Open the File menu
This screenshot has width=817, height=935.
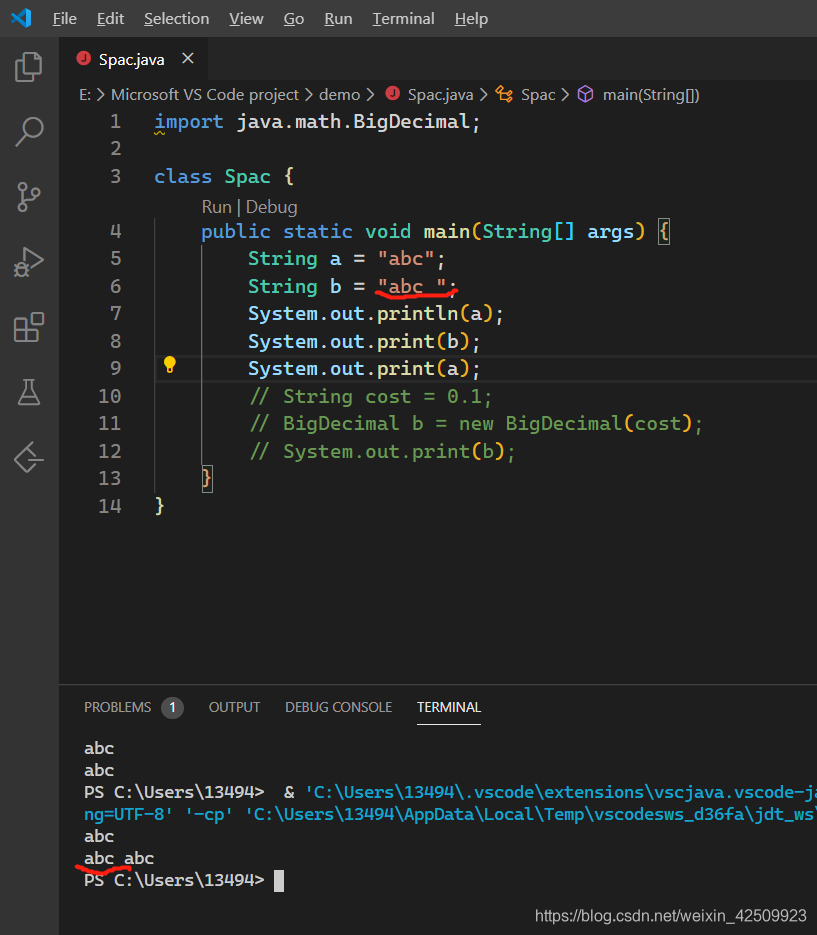pyautogui.click(x=64, y=18)
